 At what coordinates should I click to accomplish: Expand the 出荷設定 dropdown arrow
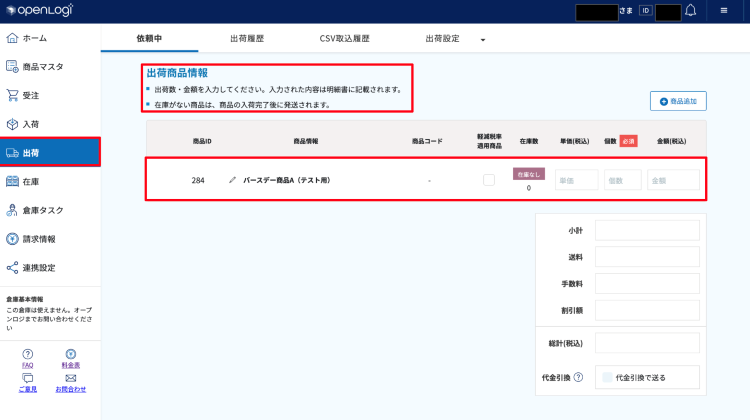(x=483, y=40)
